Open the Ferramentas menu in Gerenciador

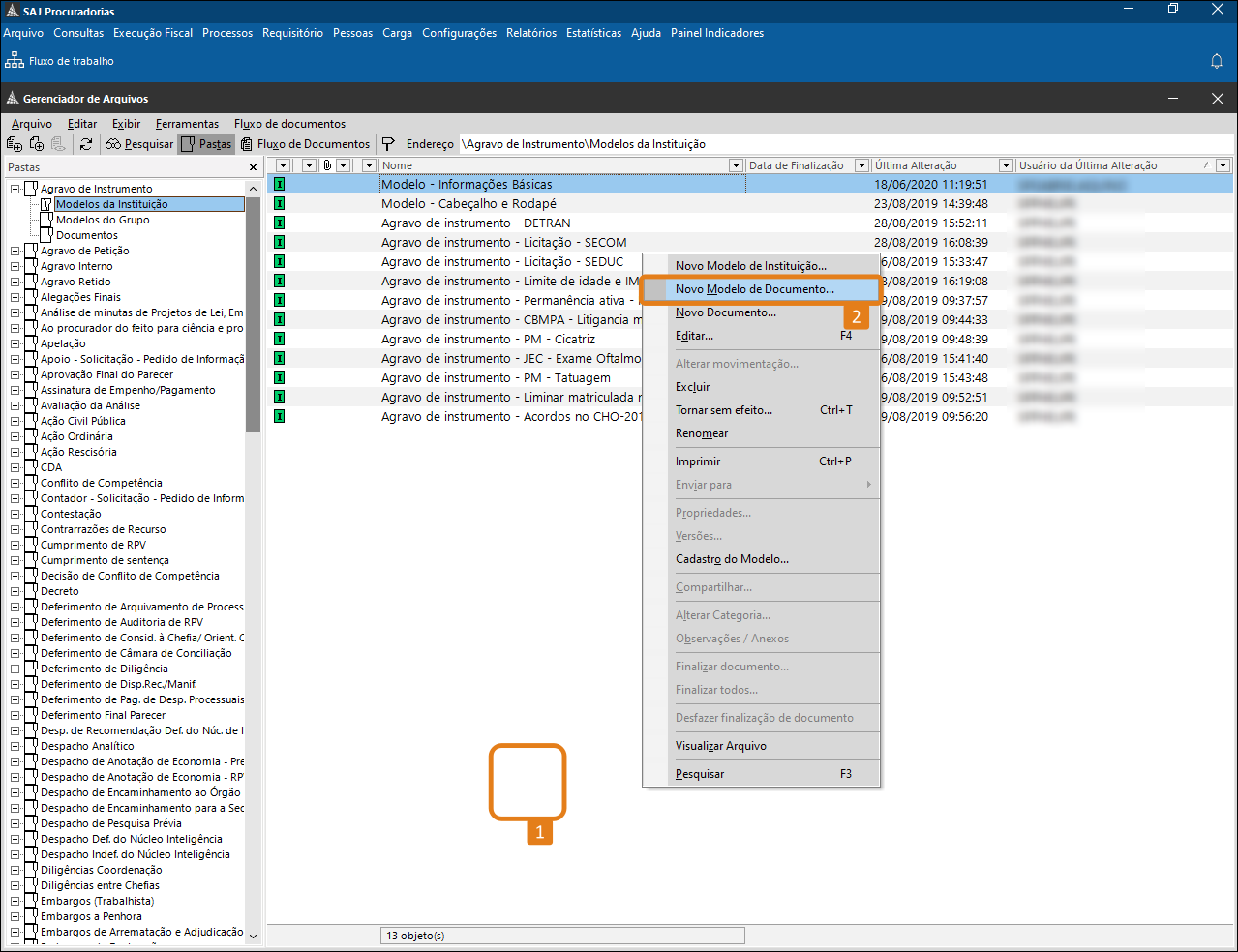pyautogui.click(x=187, y=124)
